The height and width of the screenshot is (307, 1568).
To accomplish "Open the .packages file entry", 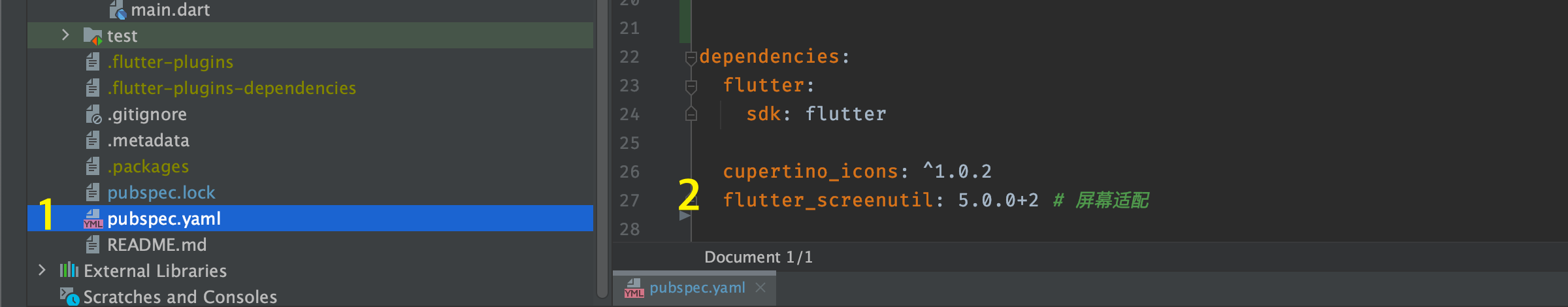I will click(x=148, y=167).
